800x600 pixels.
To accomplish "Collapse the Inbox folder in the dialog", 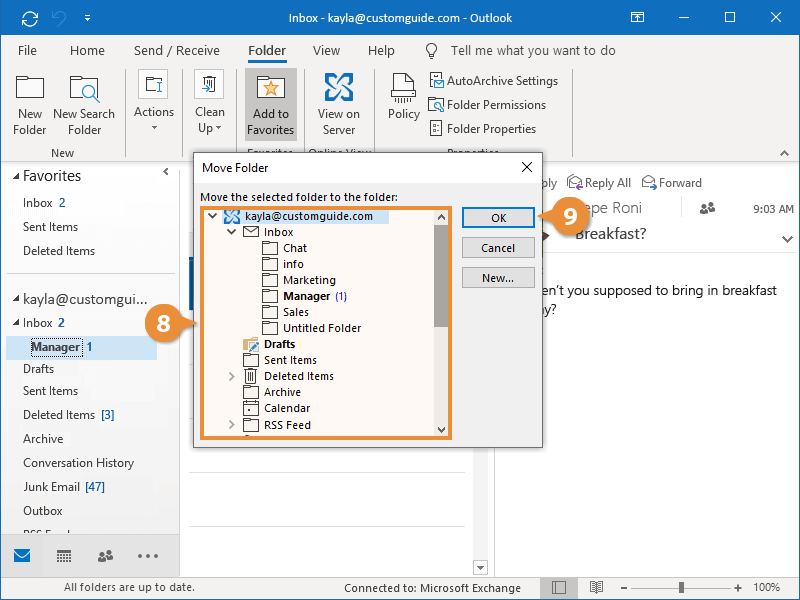I will tap(231, 231).
